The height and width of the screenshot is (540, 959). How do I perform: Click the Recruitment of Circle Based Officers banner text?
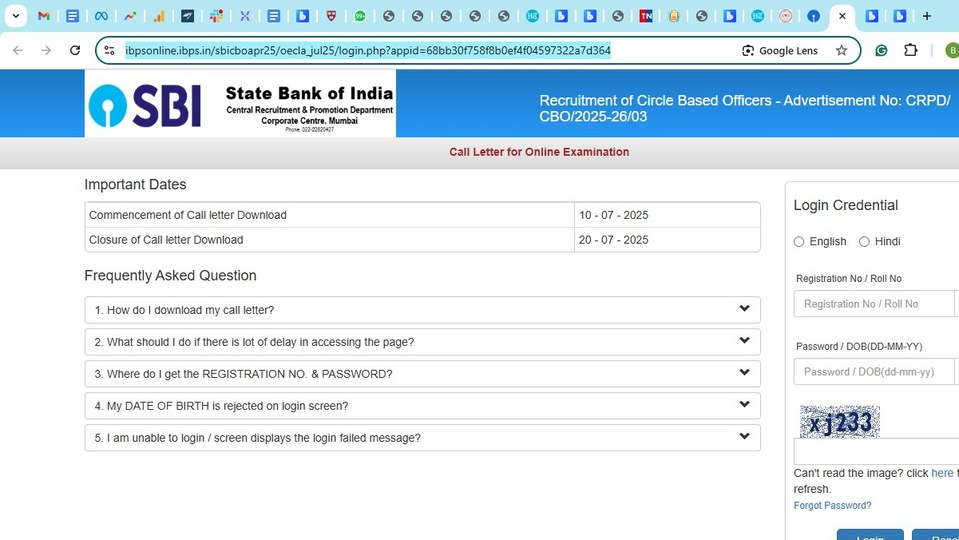click(x=744, y=108)
